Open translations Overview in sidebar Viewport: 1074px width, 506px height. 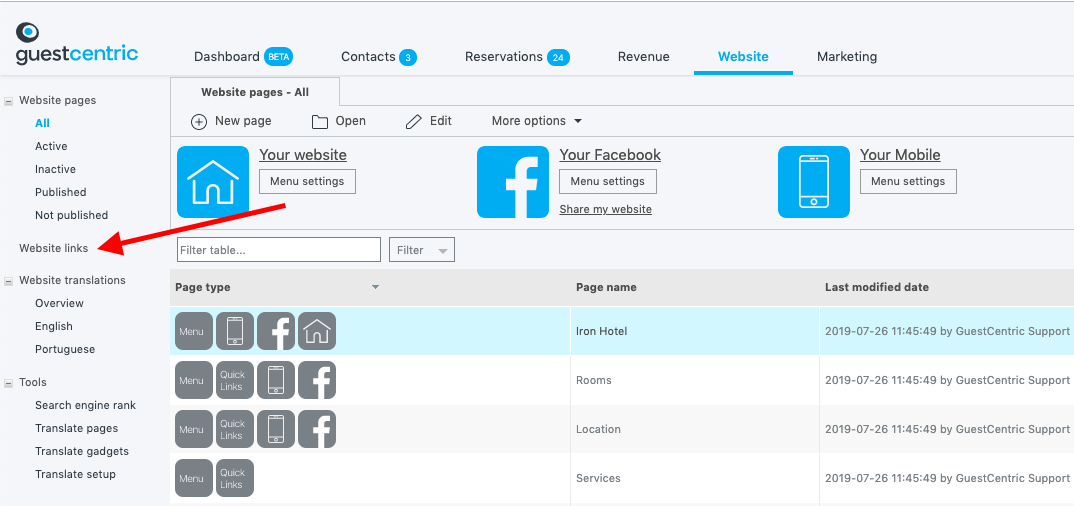tap(60, 303)
